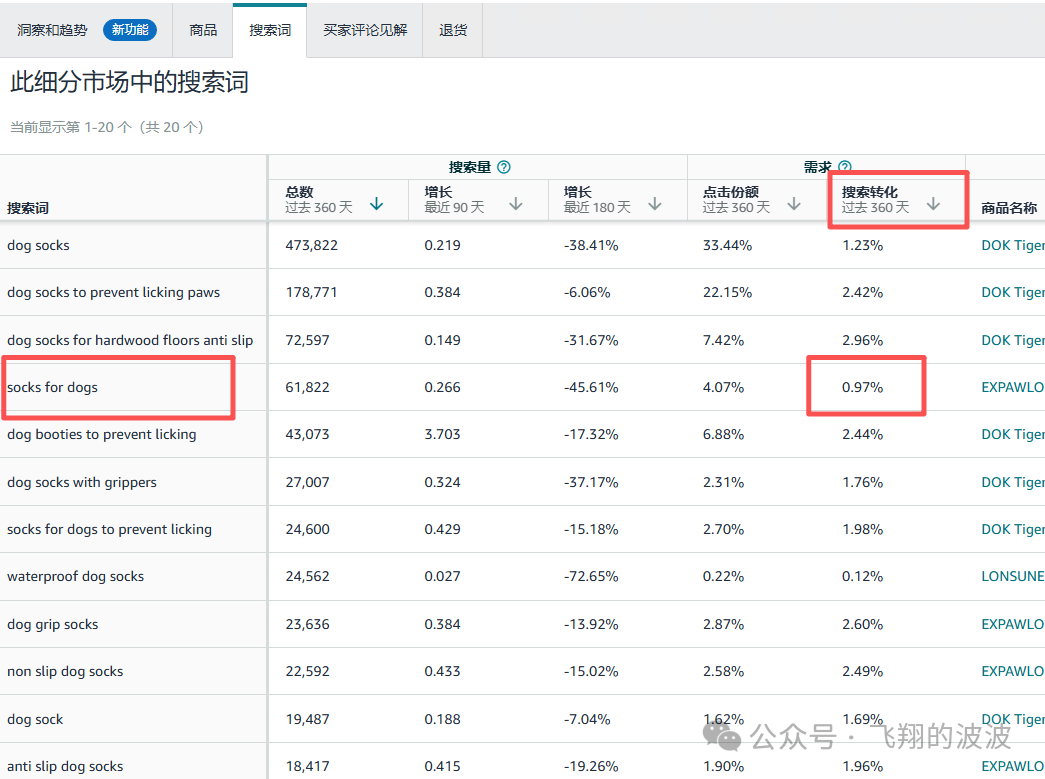Open the 退货 tab
The width and height of the screenshot is (1045, 779).
tap(452, 30)
